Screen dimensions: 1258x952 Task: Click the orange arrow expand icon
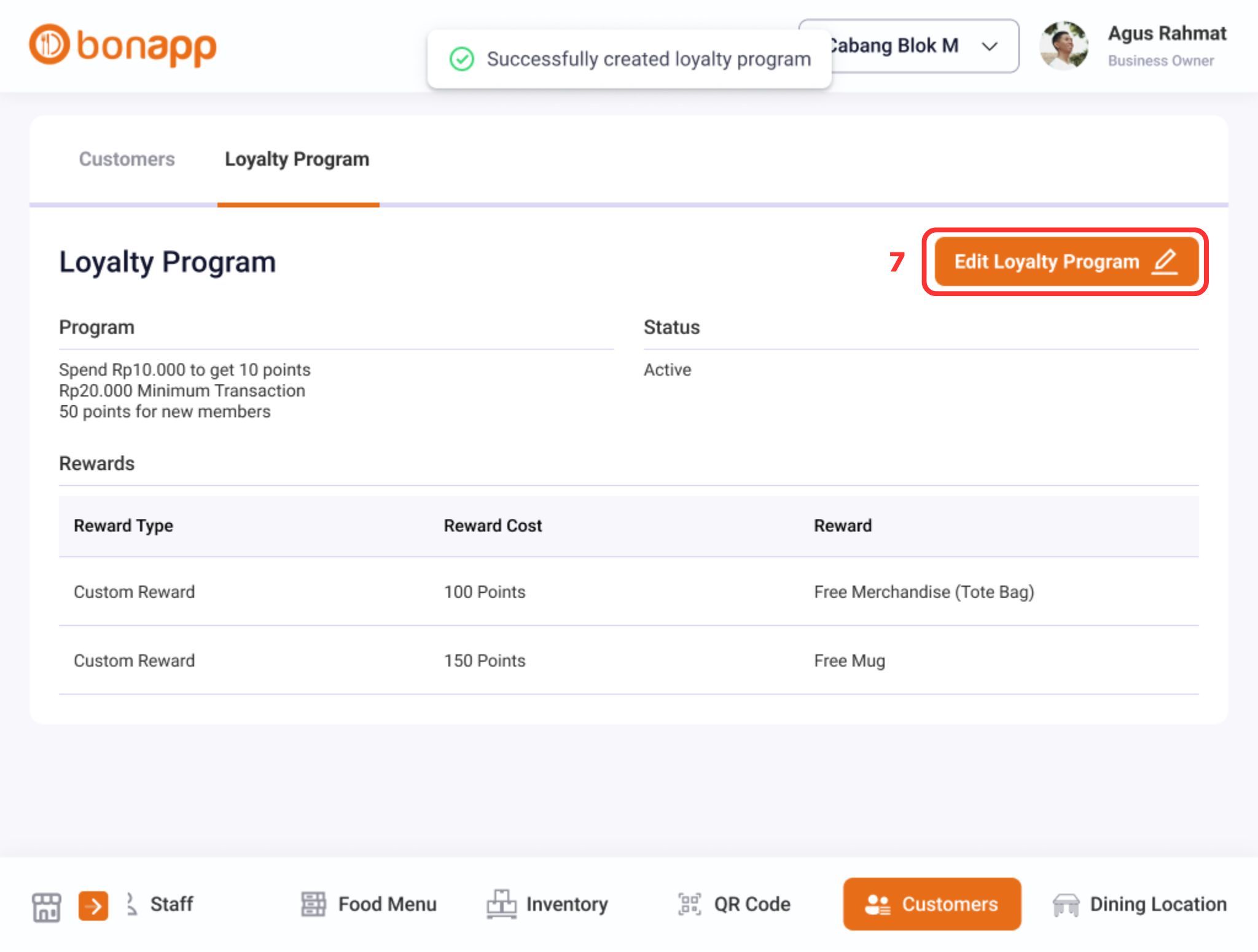[93, 906]
